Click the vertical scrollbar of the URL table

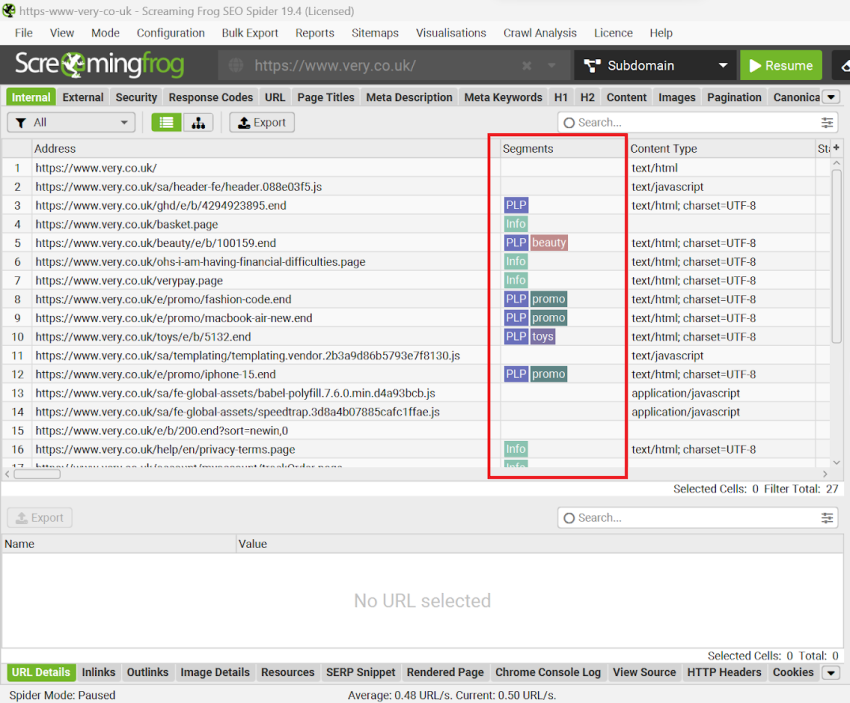coord(836,256)
